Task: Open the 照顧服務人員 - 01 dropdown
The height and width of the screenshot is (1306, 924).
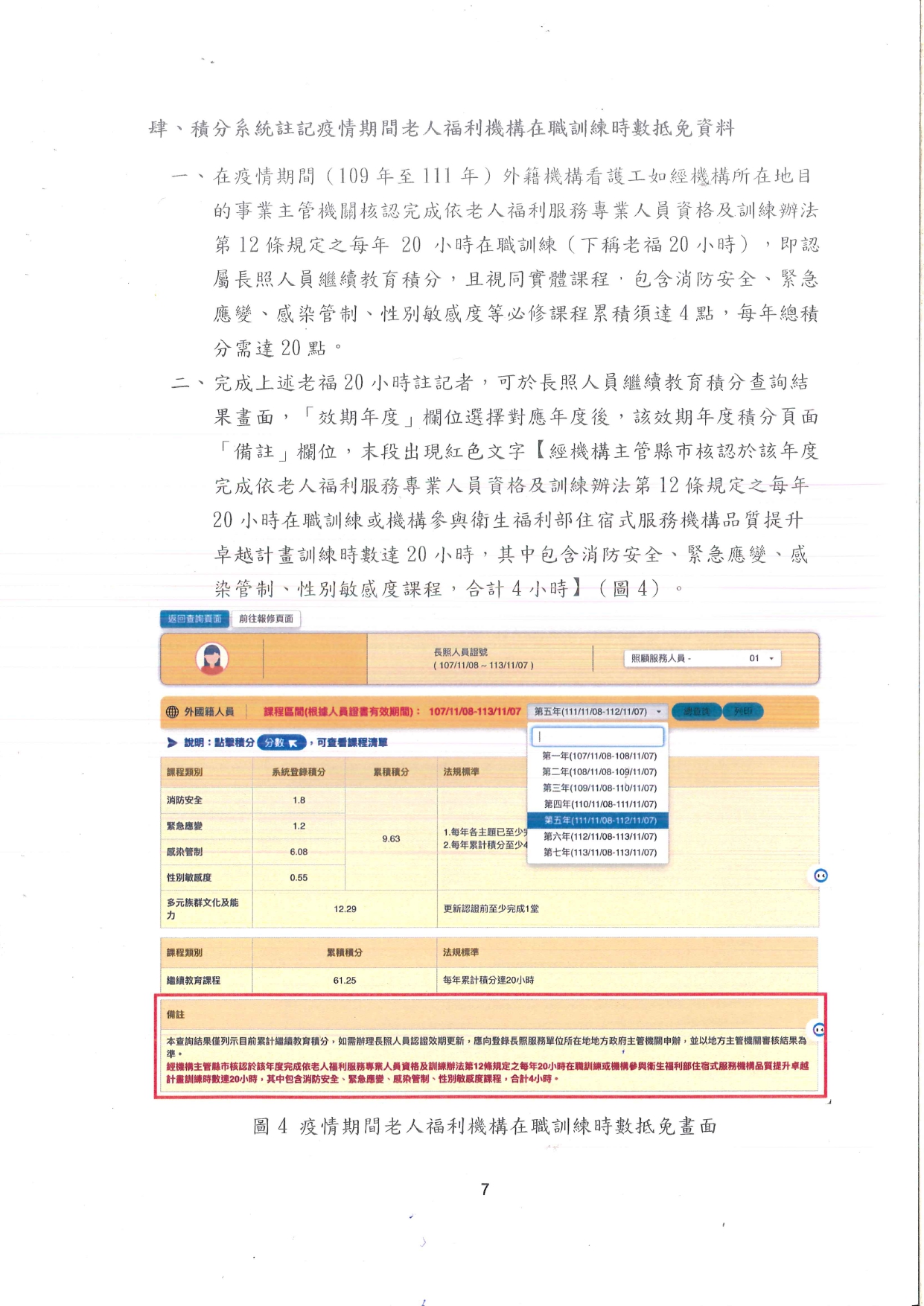Action: (x=702, y=658)
